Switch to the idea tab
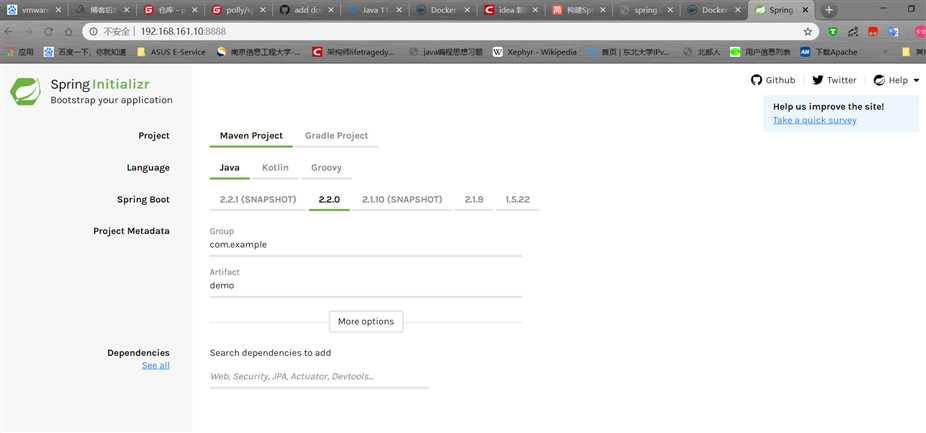The height and width of the screenshot is (433, 926). tap(512, 10)
